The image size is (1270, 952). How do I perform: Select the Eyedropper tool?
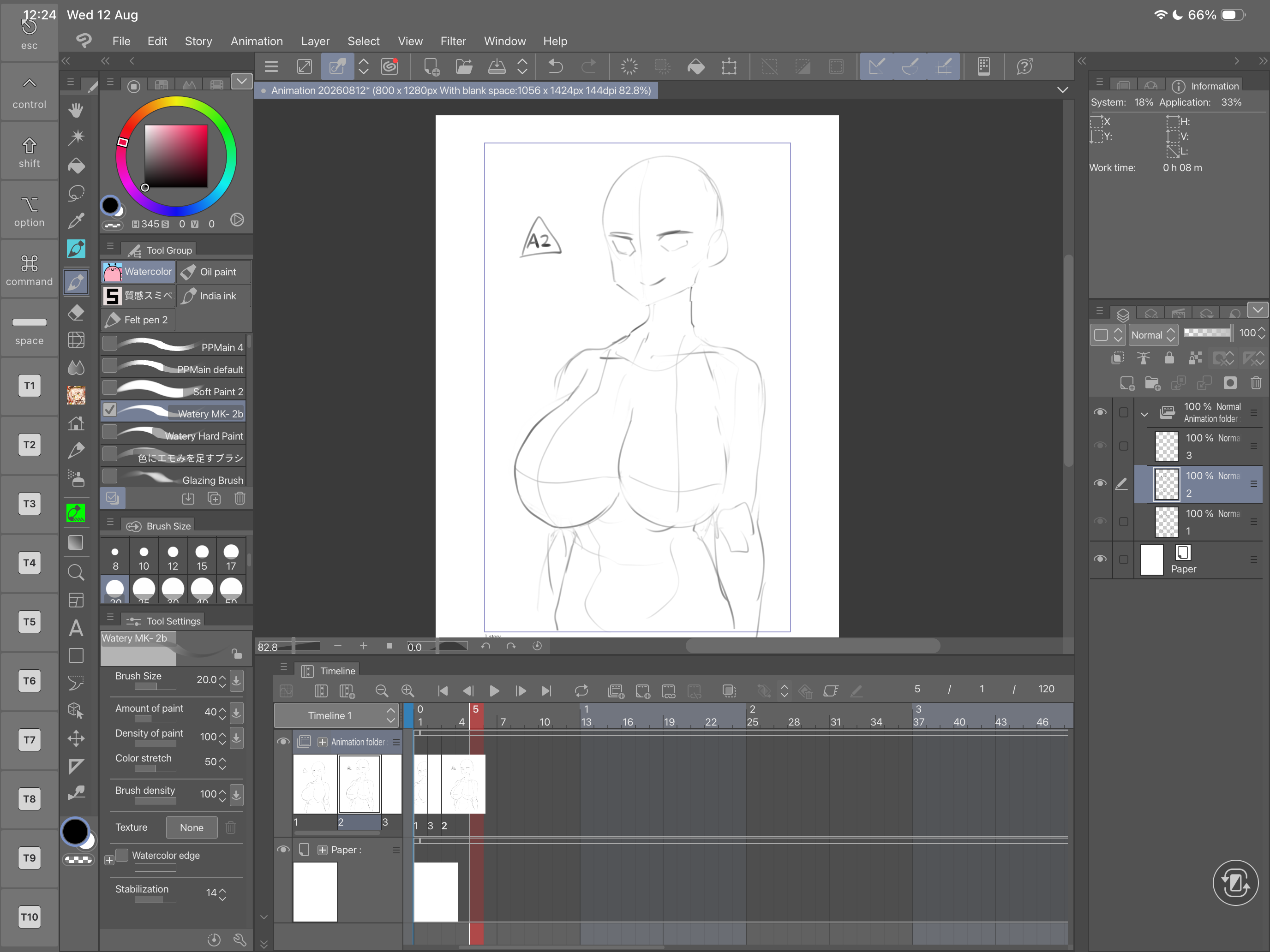pyautogui.click(x=76, y=221)
